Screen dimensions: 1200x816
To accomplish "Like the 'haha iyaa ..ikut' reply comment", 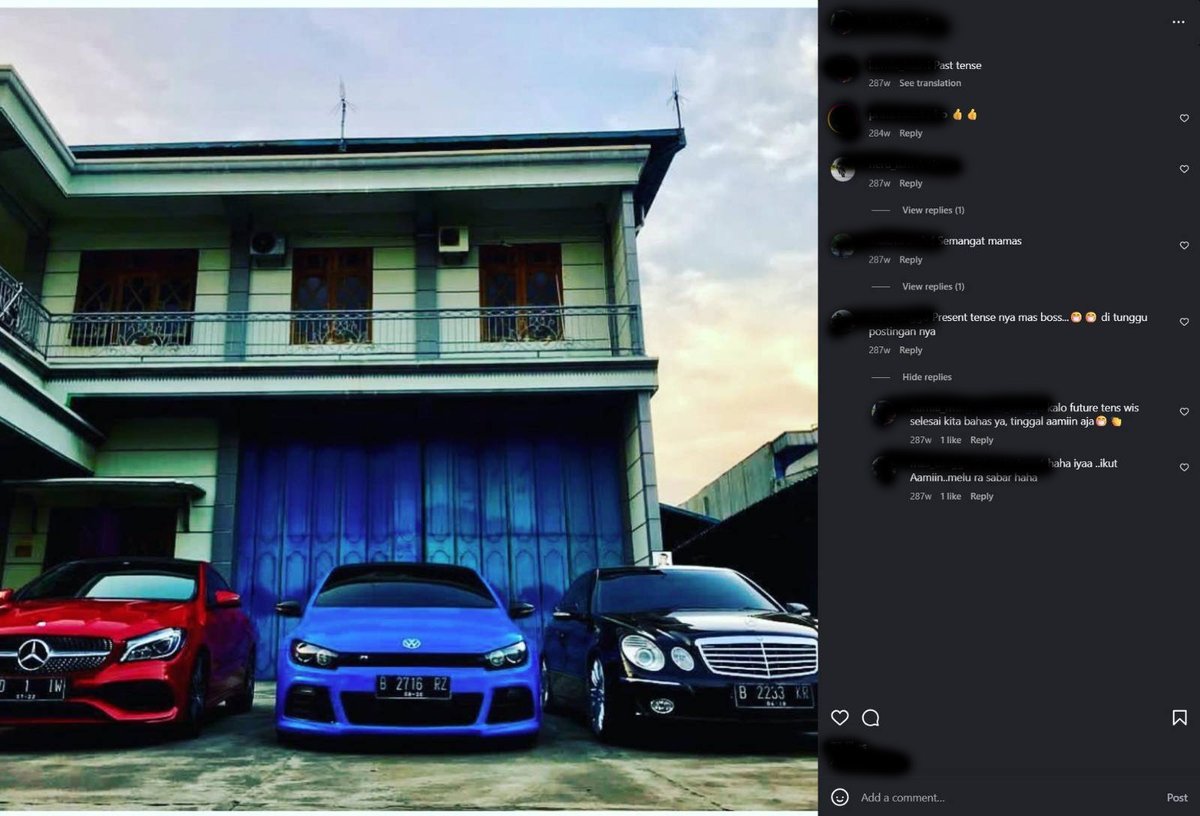I will (1184, 467).
